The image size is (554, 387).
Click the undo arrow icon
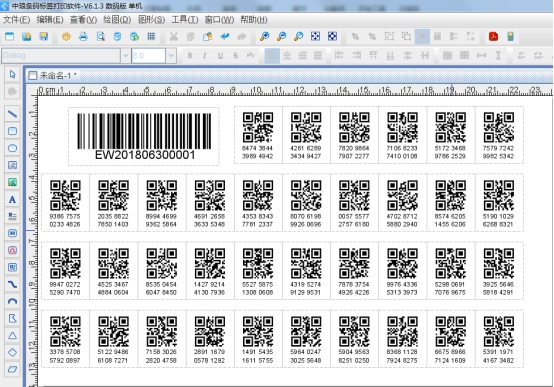225,36
